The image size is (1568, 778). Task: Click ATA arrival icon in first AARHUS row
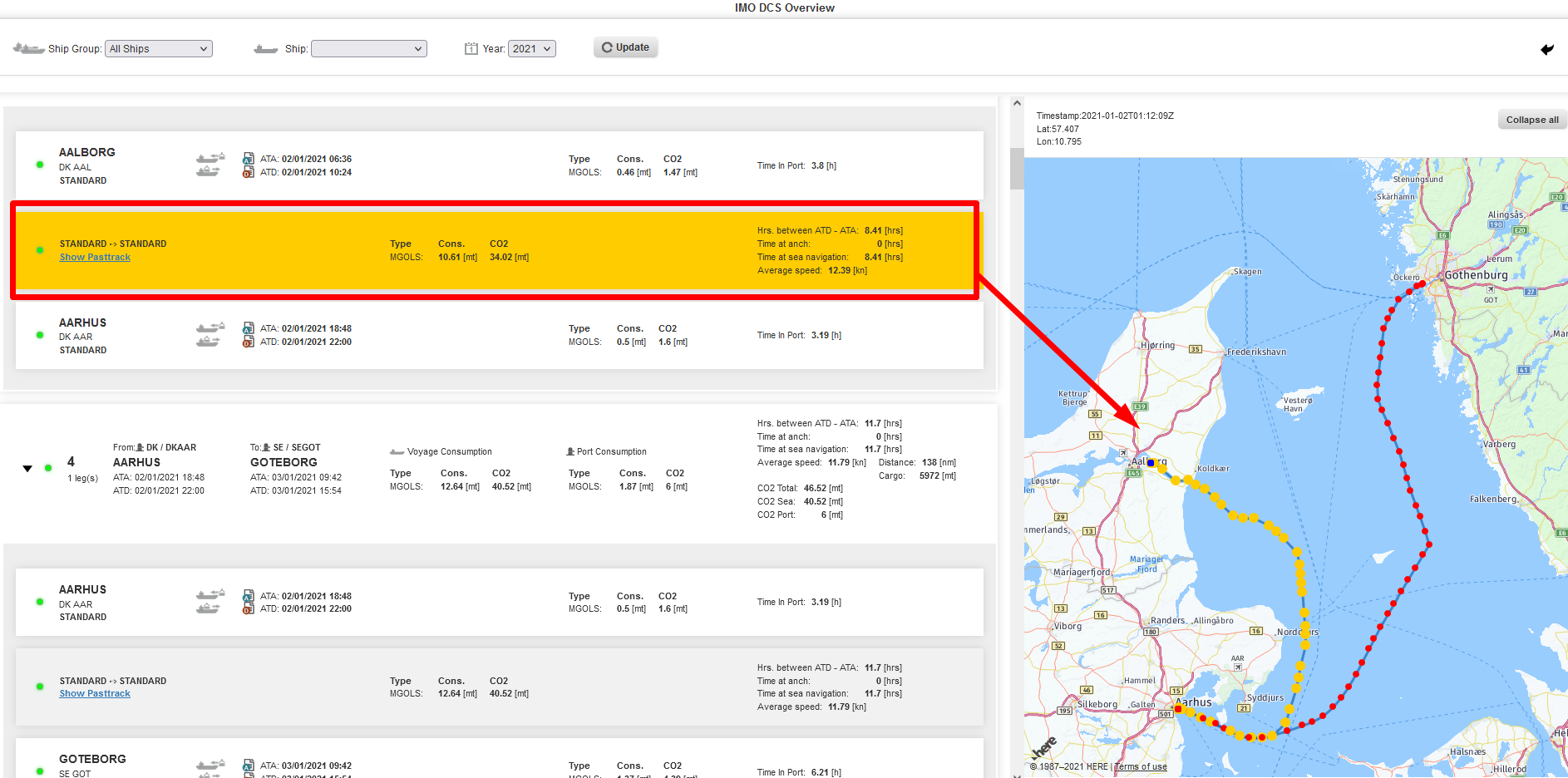(x=248, y=328)
